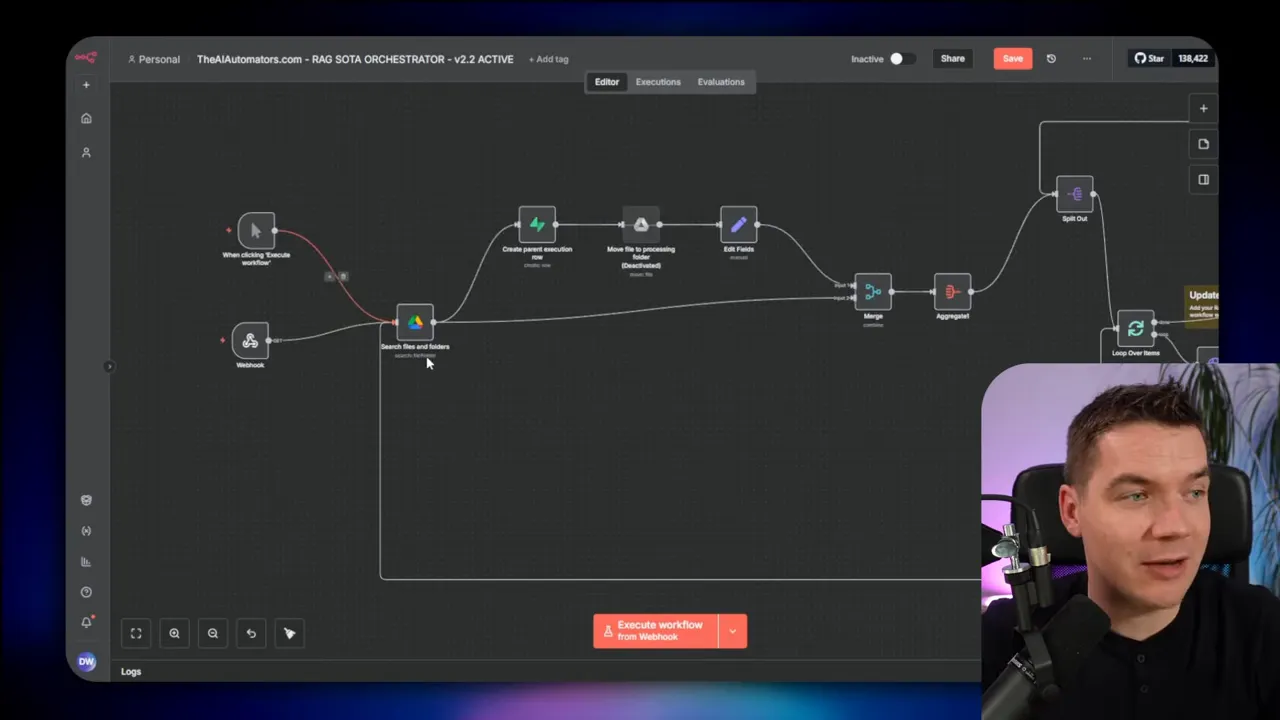
Task: Switch to the Editor tab
Action: coord(607,82)
